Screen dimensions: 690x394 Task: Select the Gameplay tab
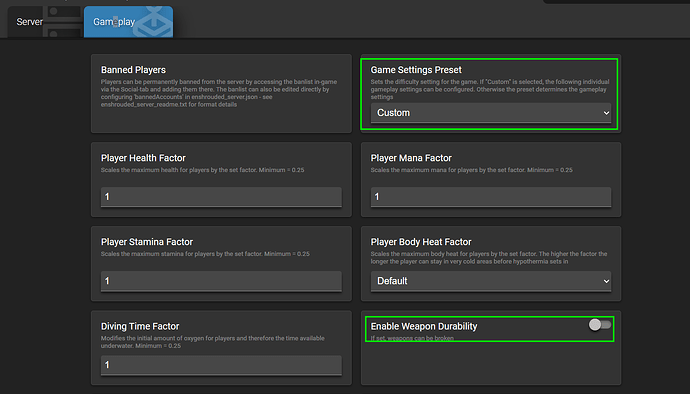point(128,22)
